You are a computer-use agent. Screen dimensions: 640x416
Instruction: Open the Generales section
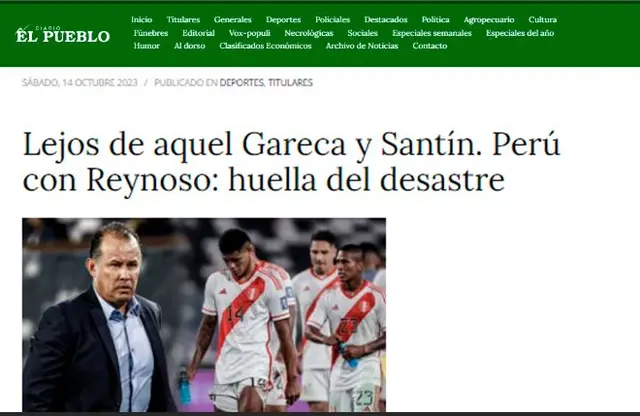point(233,20)
